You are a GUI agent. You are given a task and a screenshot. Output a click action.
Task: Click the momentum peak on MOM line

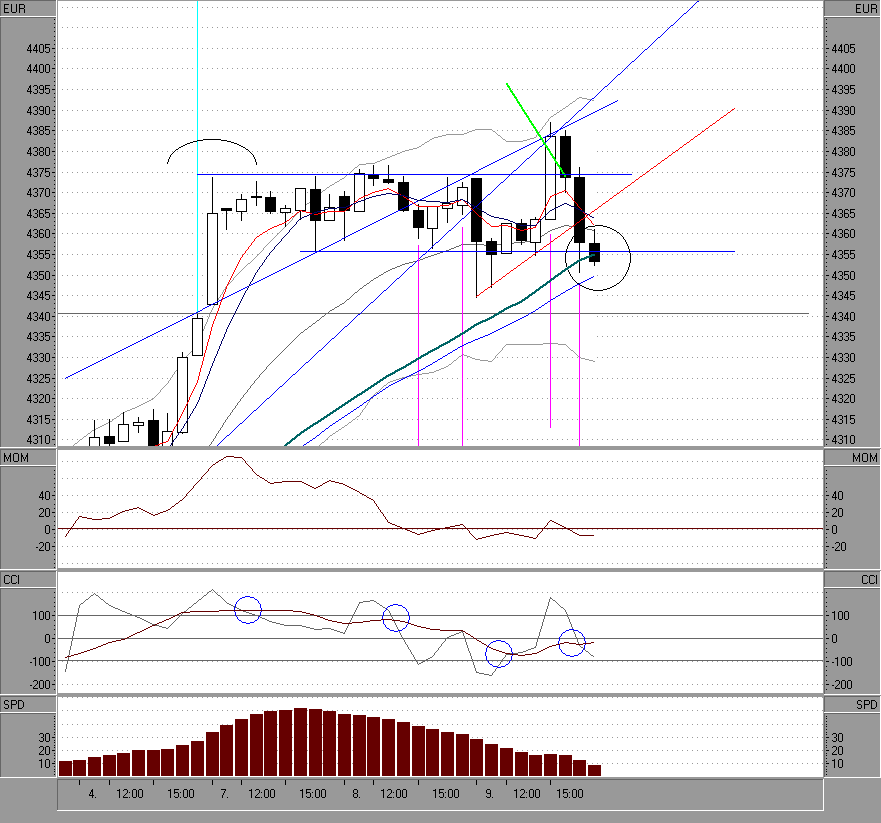pos(230,457)
